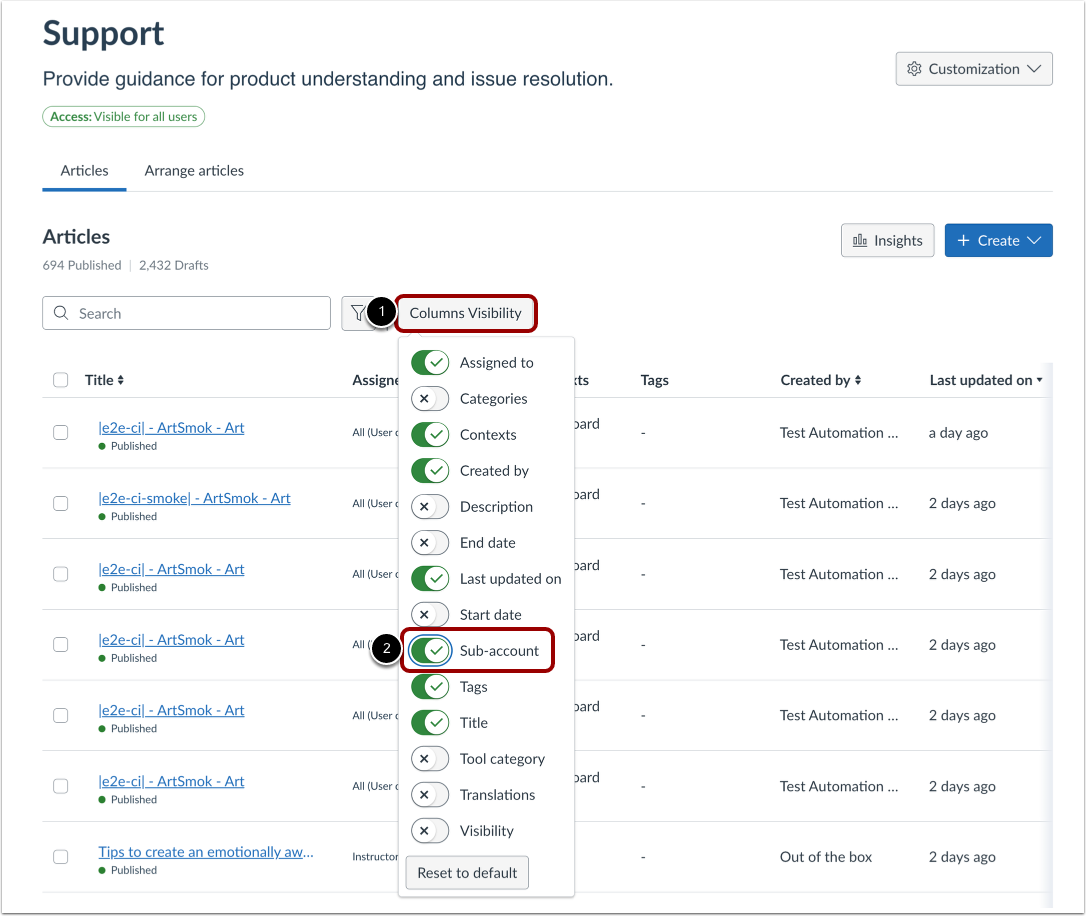Disable the Tags column toggle
The height and width of the screenshot is (916, 1086).
pos(430,686)
